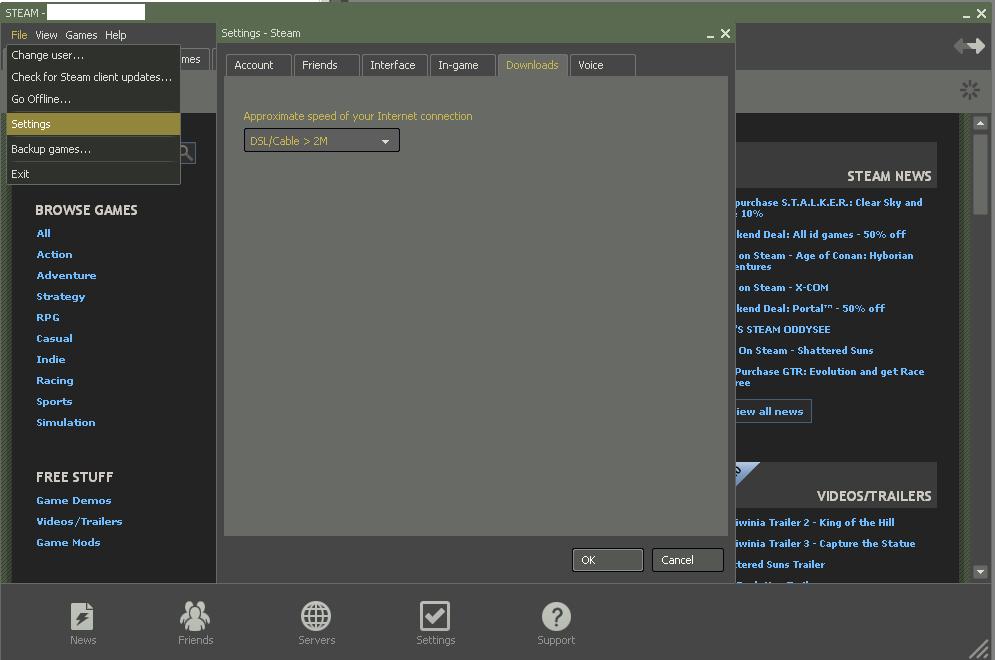Click the View all news button

[x=773, y=411]
